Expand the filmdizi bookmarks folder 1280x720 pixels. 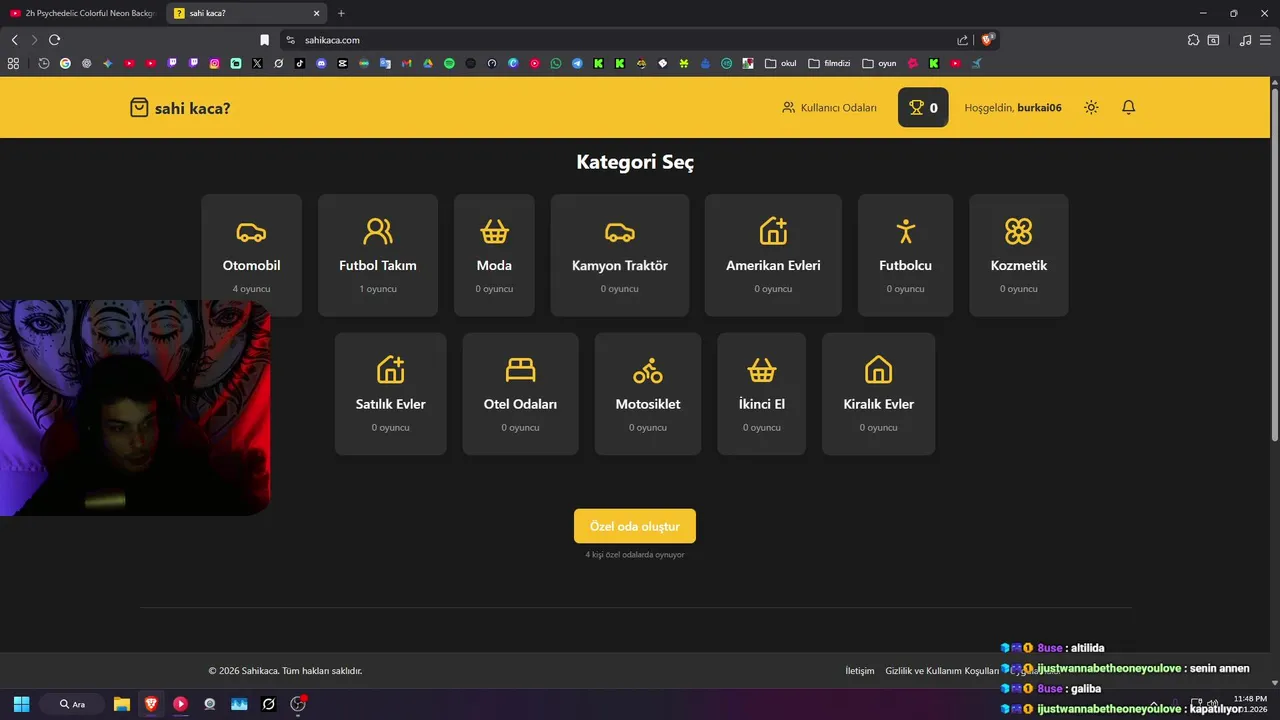click(829, 63)
